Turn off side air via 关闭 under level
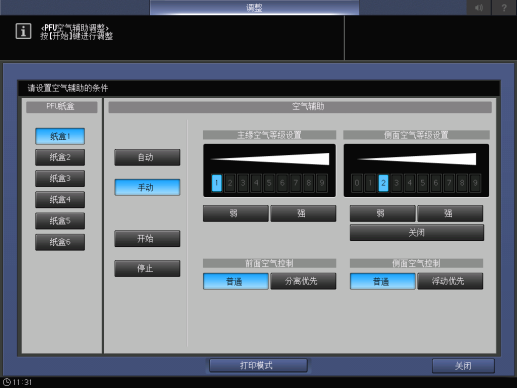Screen dimensions: 517x388 tap(417, 232)
